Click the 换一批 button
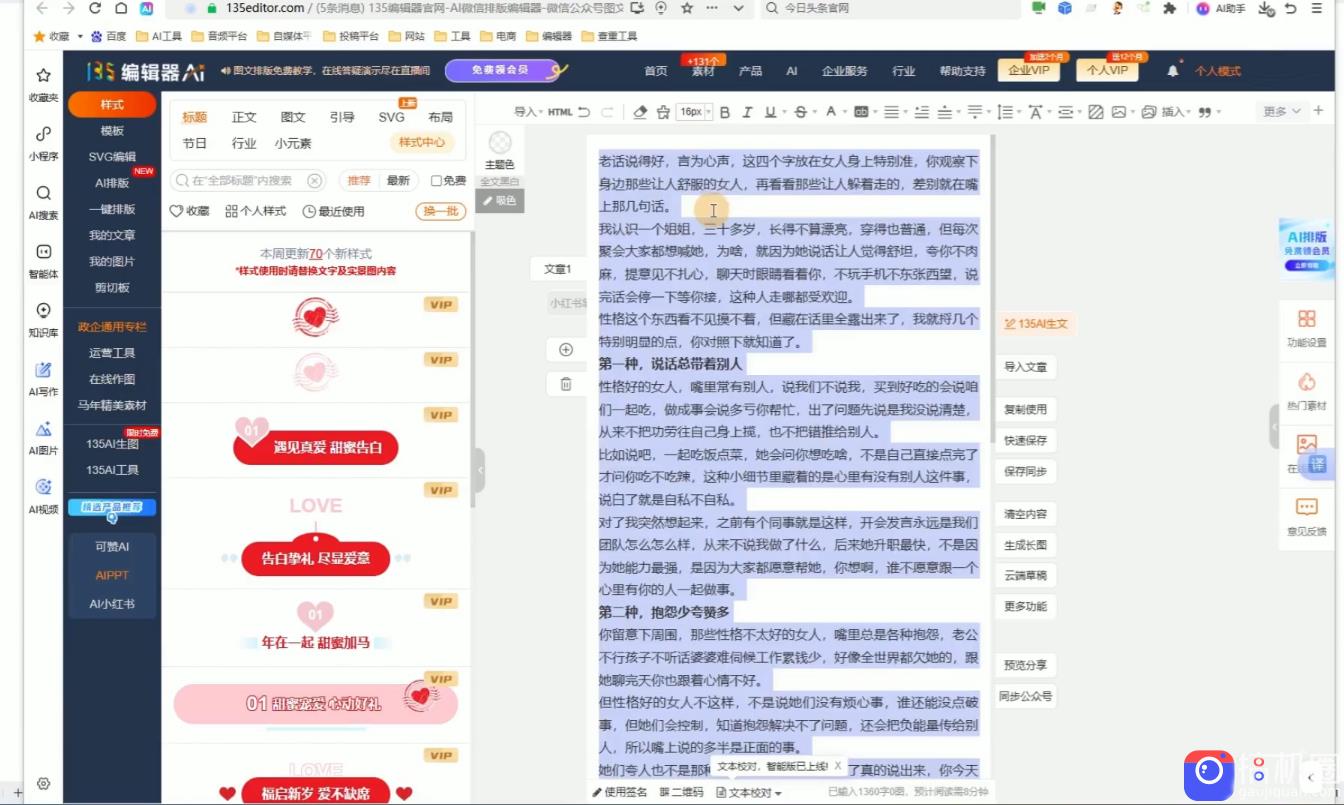 coord(440,211)
